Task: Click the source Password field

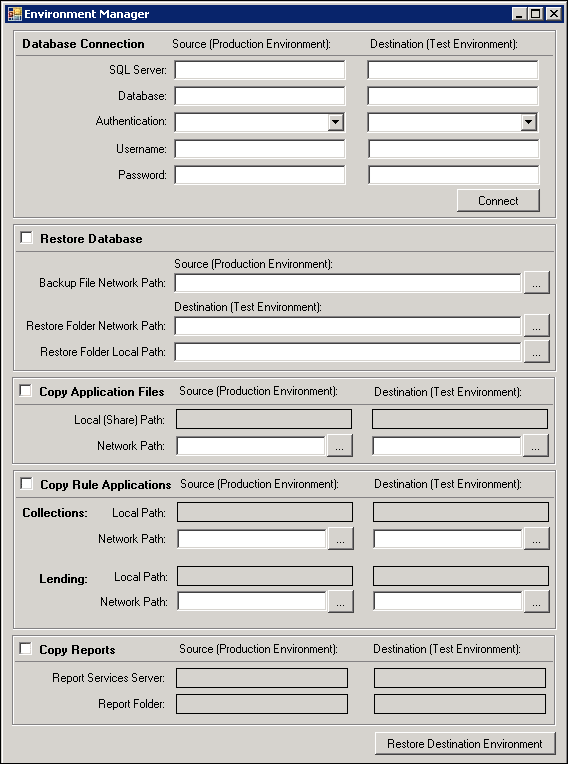Action: (x=260, y=175)
